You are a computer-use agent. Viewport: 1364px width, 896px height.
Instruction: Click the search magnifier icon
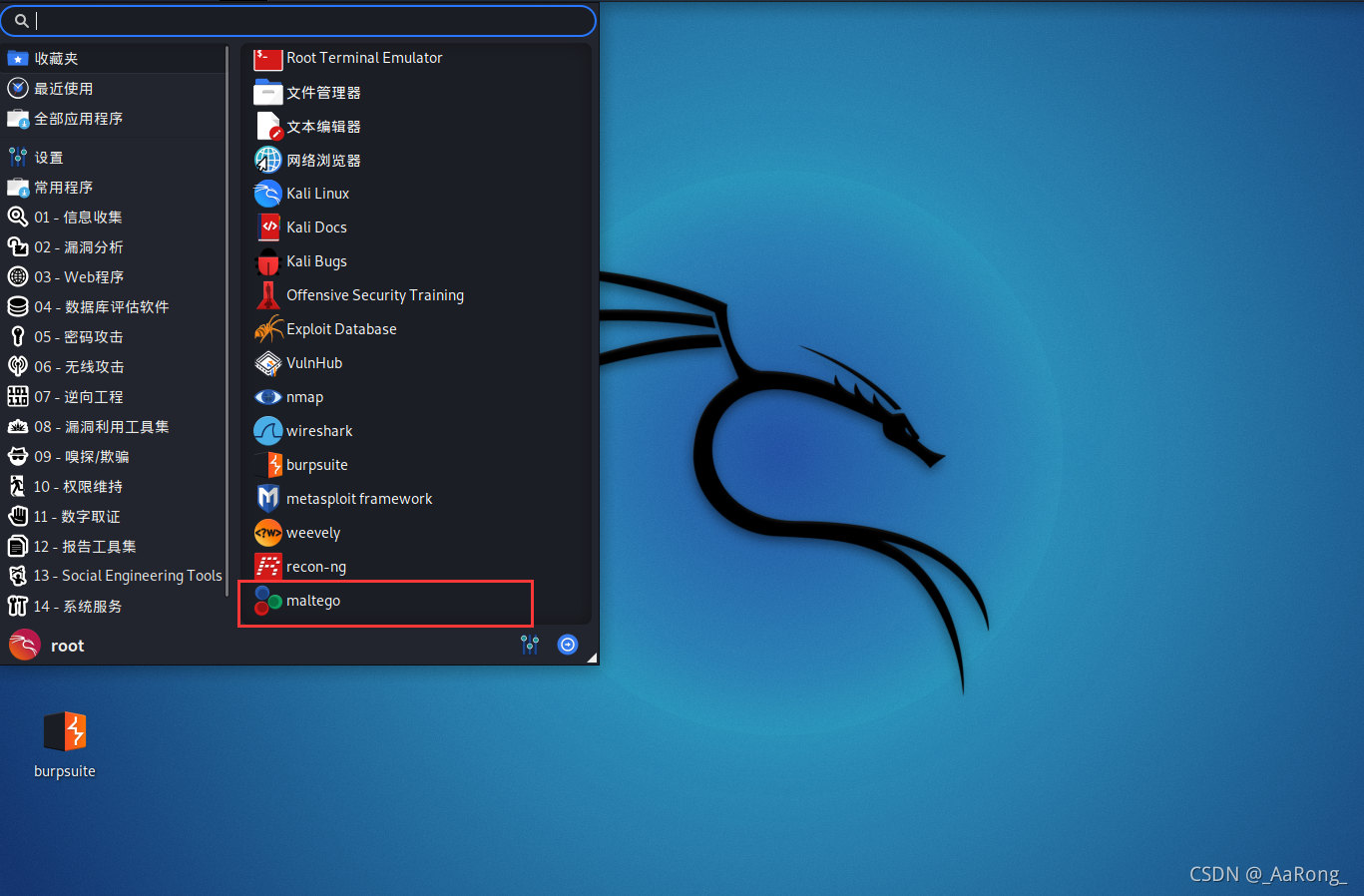pyautogui.click(x=21, y=20)
